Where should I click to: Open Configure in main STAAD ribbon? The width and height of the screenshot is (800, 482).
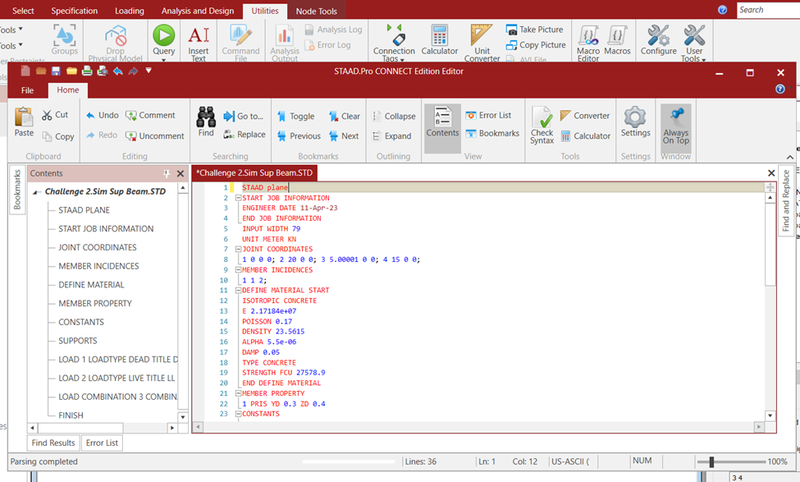pyautogui.click(x=658, y=40)
